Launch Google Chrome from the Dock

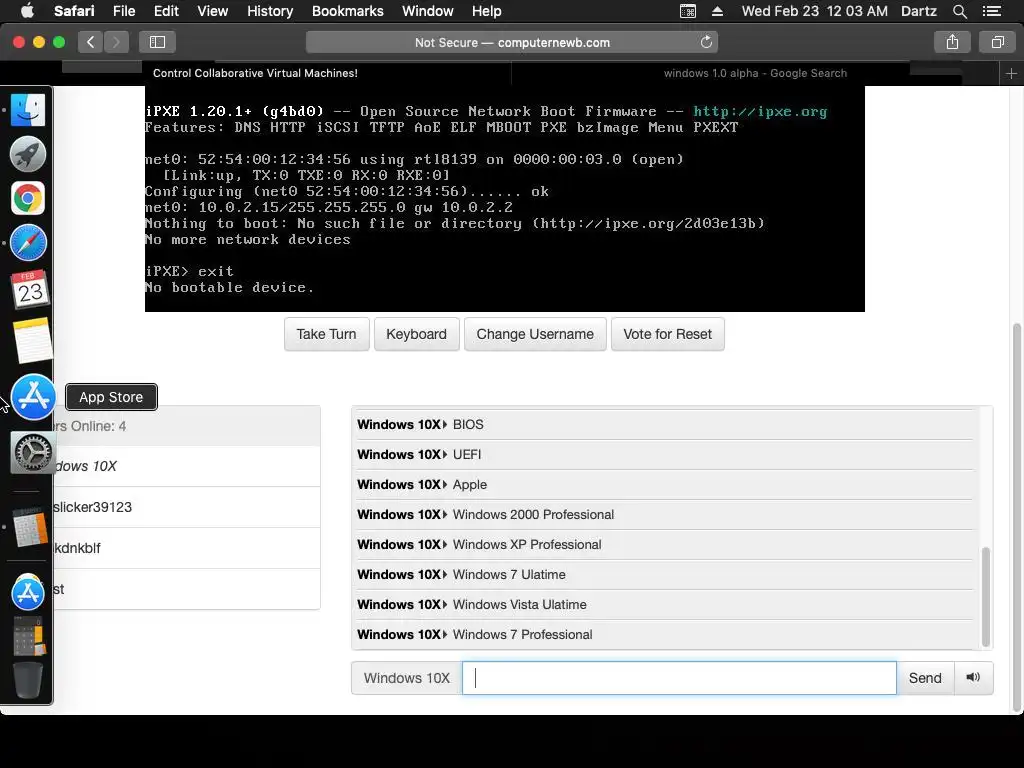tap(28, 198)
